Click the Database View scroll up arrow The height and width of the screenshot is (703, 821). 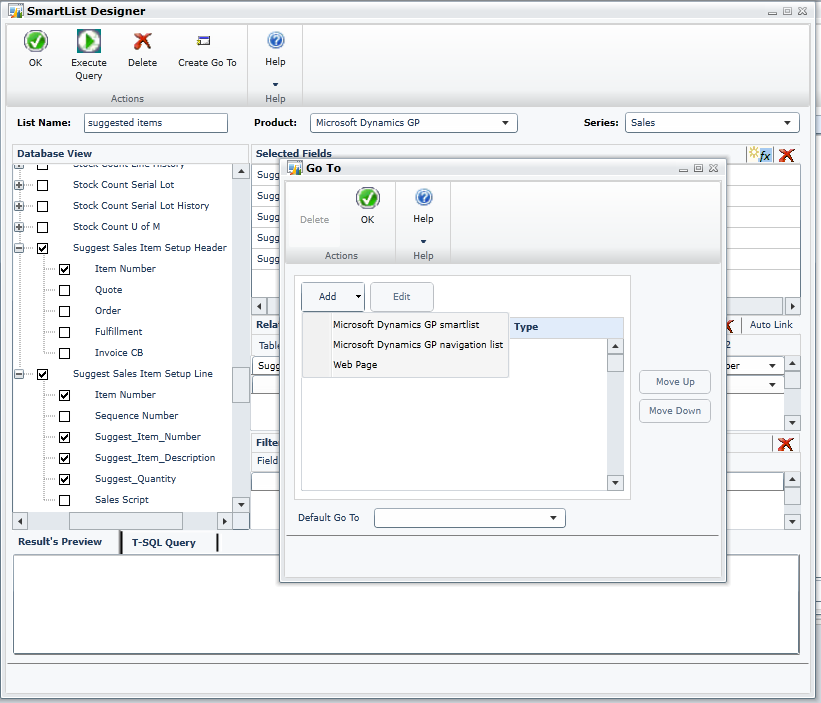coord(241,171)
